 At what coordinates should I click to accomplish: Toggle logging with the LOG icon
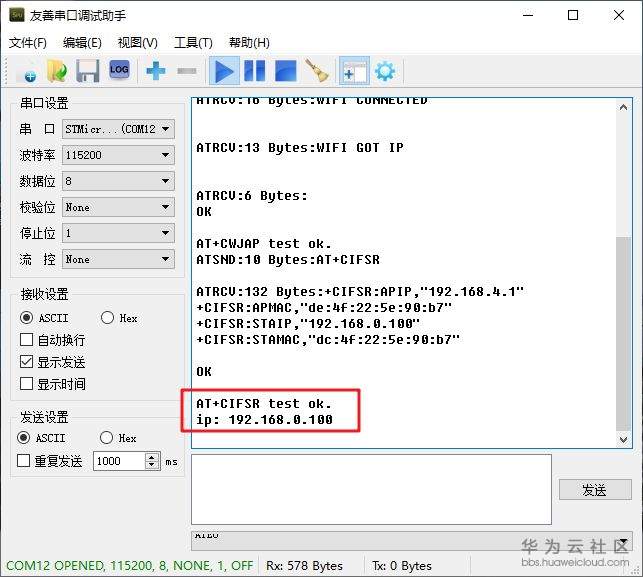coord(119,70)
